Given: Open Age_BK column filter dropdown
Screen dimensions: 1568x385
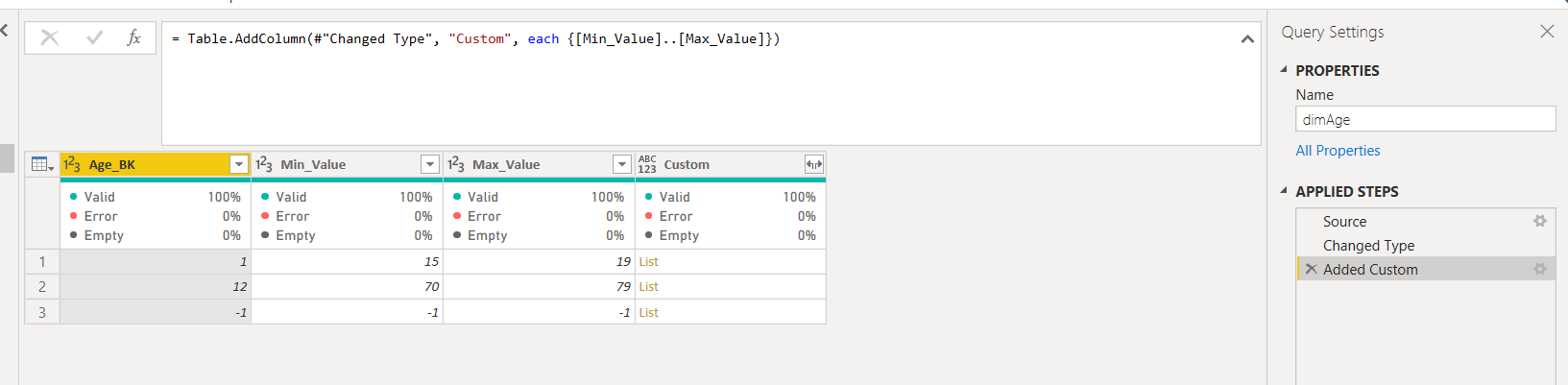Looking at the screenshot, I should 239,164.
